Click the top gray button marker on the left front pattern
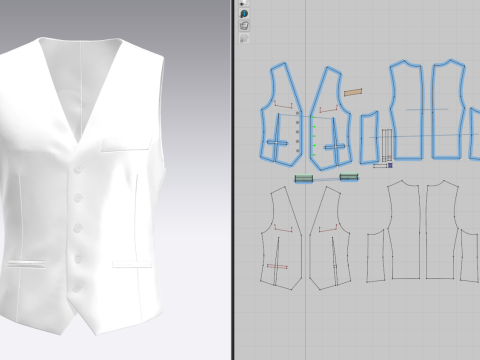Viewport: 480px width, 360px height. (298, 113)
